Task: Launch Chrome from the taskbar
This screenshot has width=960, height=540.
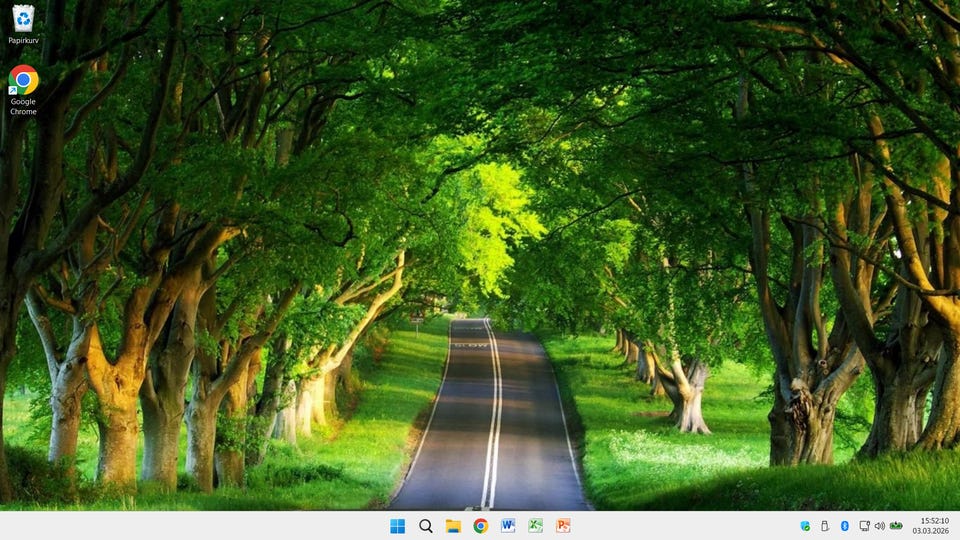Action: pyautogui.click(x=481, y=526)
